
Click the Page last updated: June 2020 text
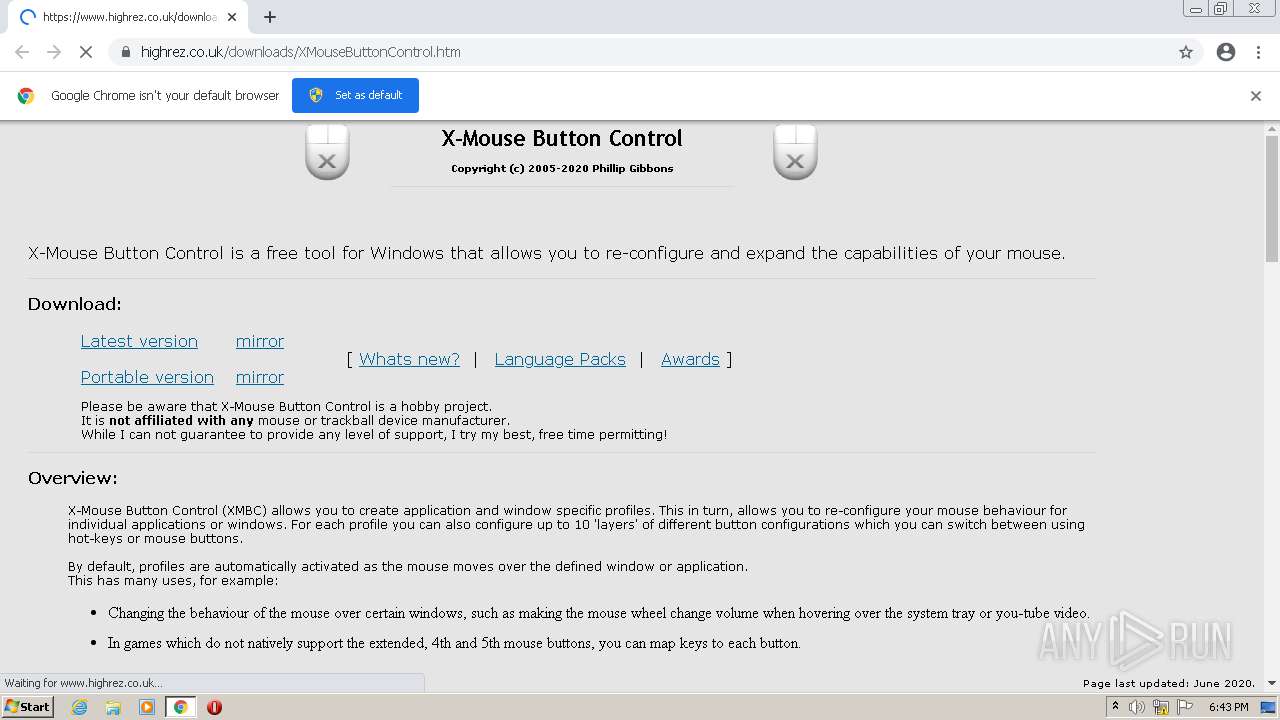(x=1169, y=684)
